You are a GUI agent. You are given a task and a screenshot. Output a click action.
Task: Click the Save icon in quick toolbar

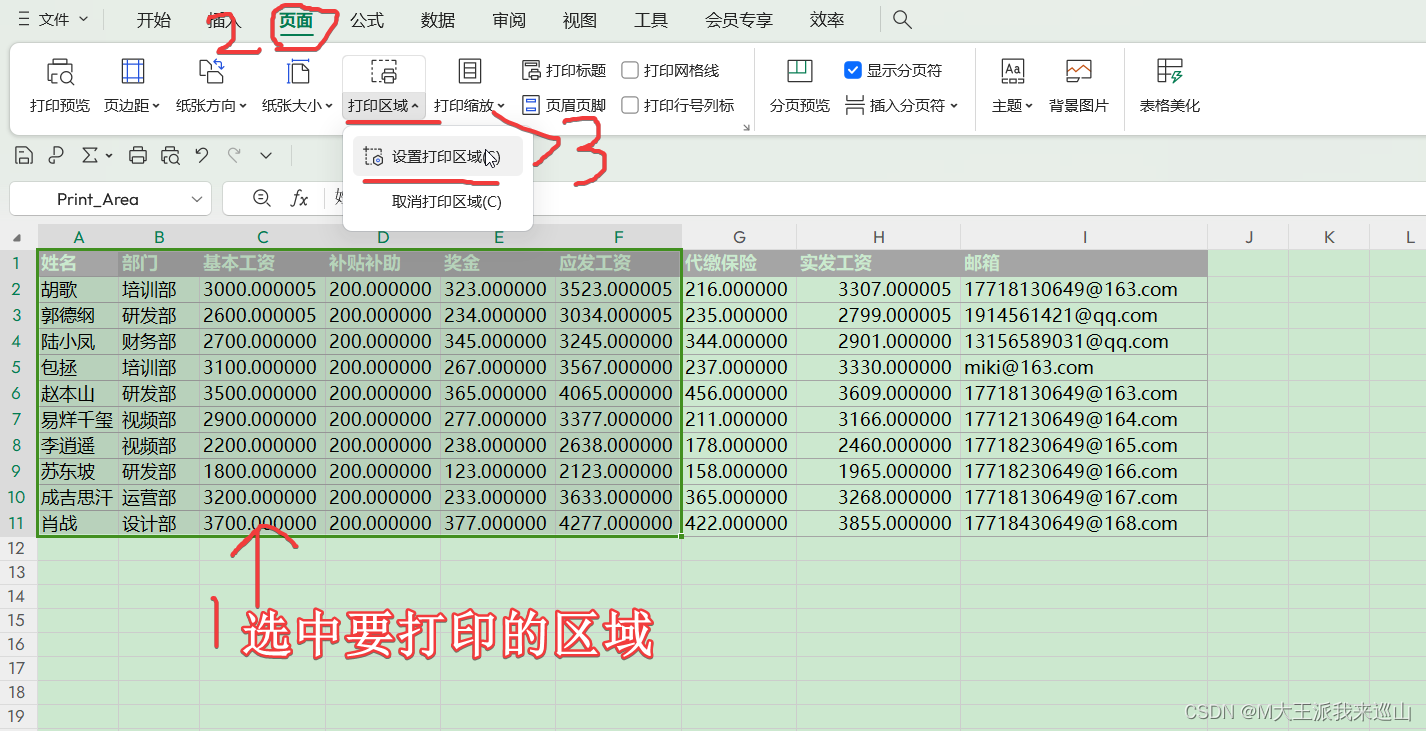coord(24,155)
